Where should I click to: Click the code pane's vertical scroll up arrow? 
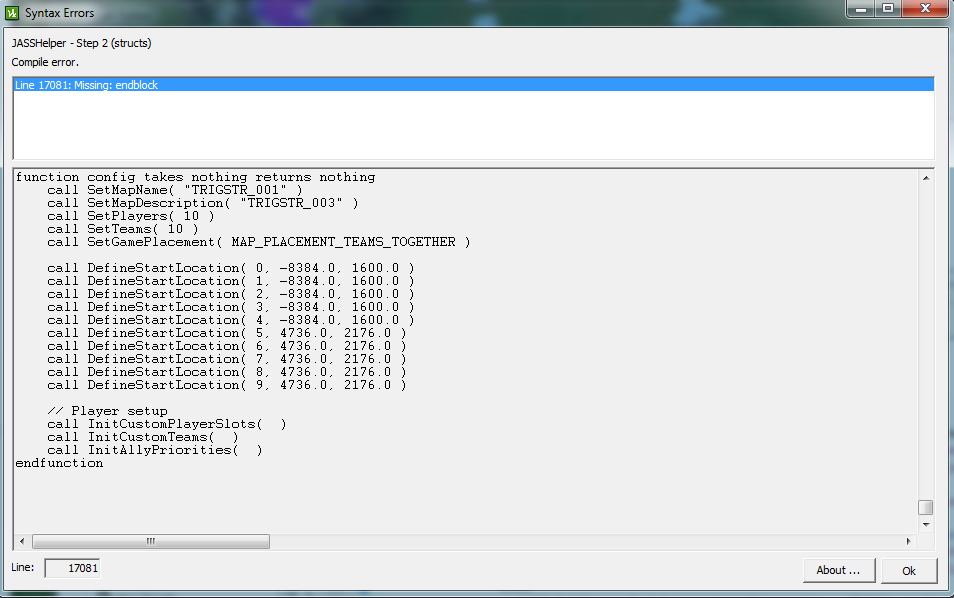point(925,178)
